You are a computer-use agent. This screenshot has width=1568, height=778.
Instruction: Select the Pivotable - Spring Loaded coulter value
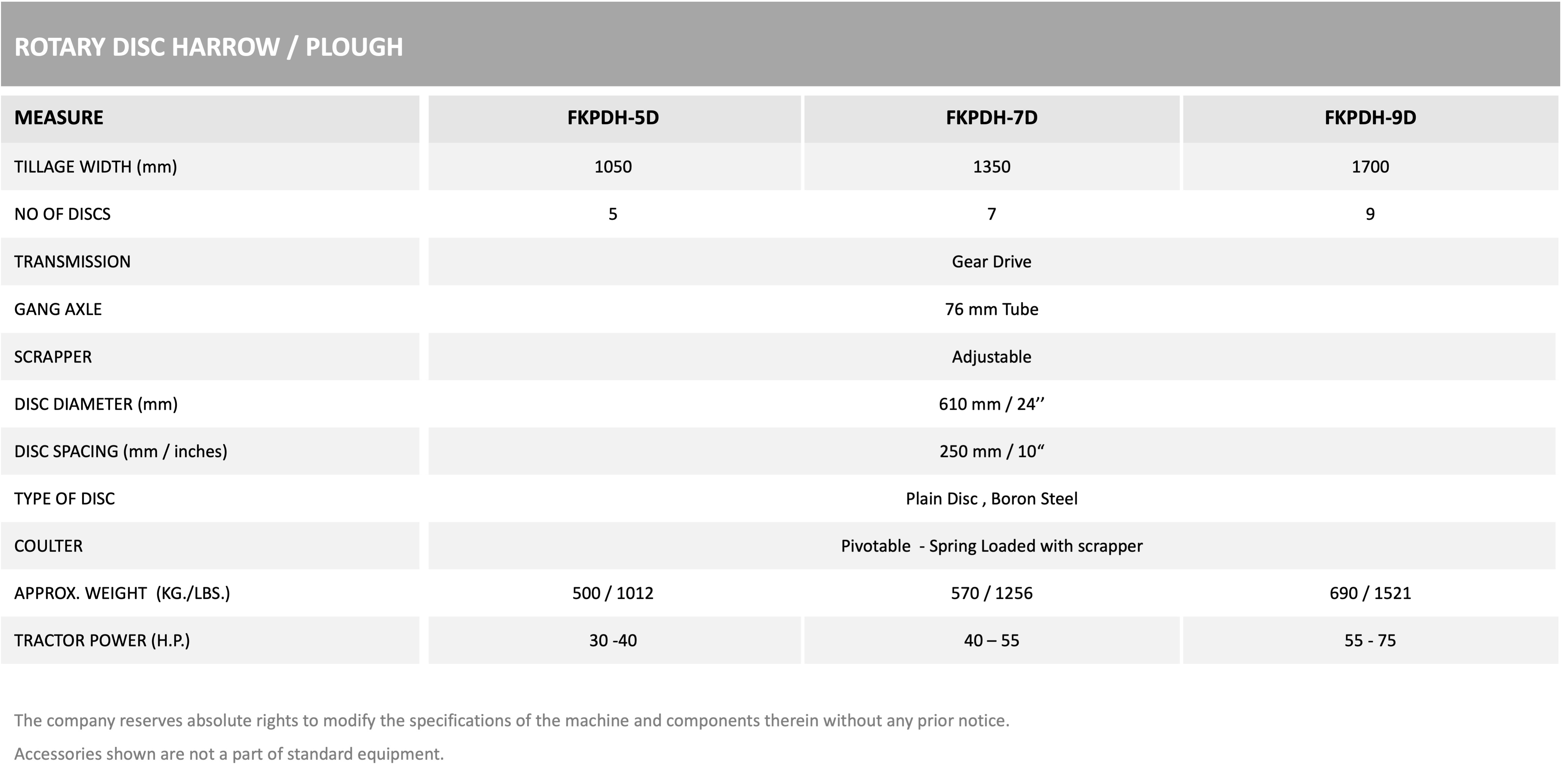992,546
